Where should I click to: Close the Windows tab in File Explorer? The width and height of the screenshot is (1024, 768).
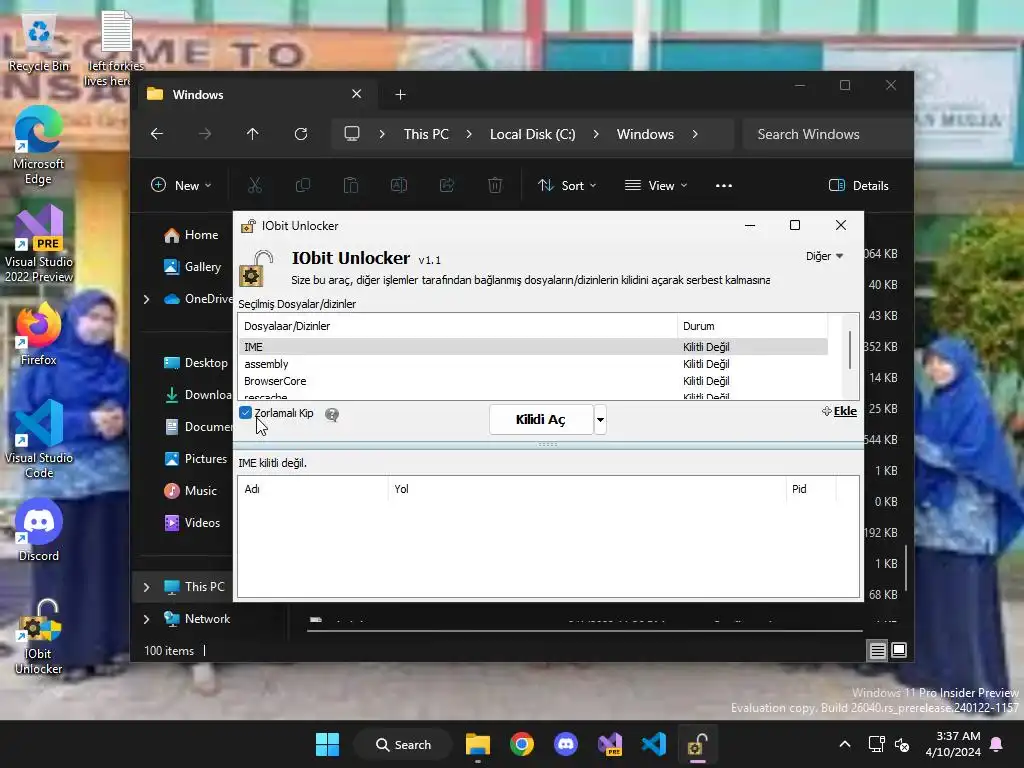[x=357, y=94]
